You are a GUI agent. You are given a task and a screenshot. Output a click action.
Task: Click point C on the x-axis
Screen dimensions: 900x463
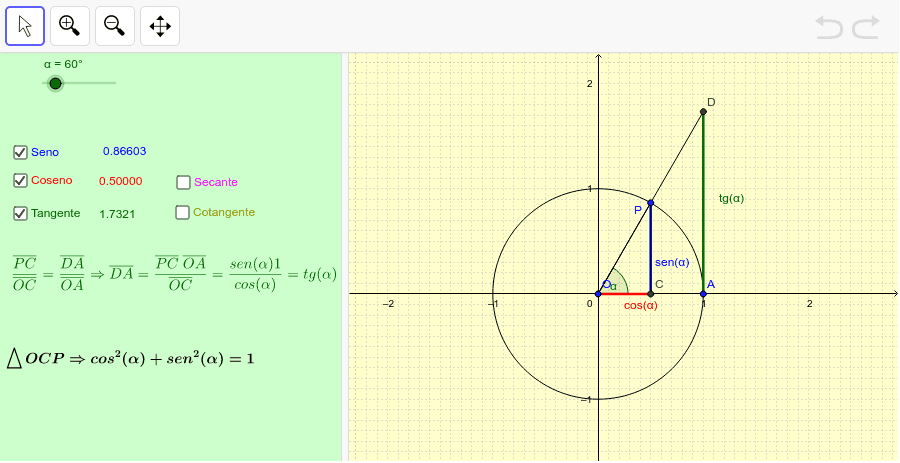[650, 294]
